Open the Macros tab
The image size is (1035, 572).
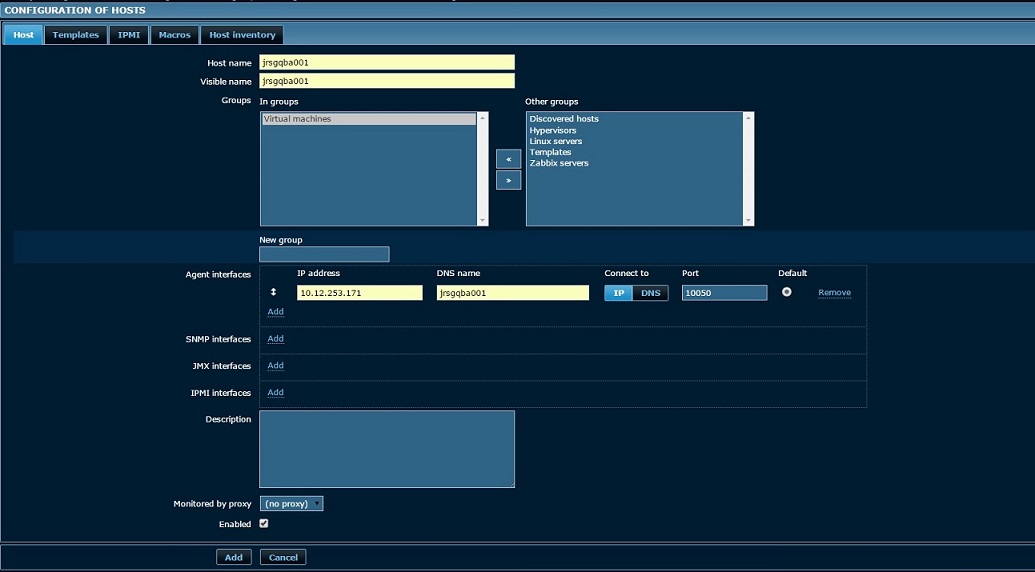click(x=174, y=35)
